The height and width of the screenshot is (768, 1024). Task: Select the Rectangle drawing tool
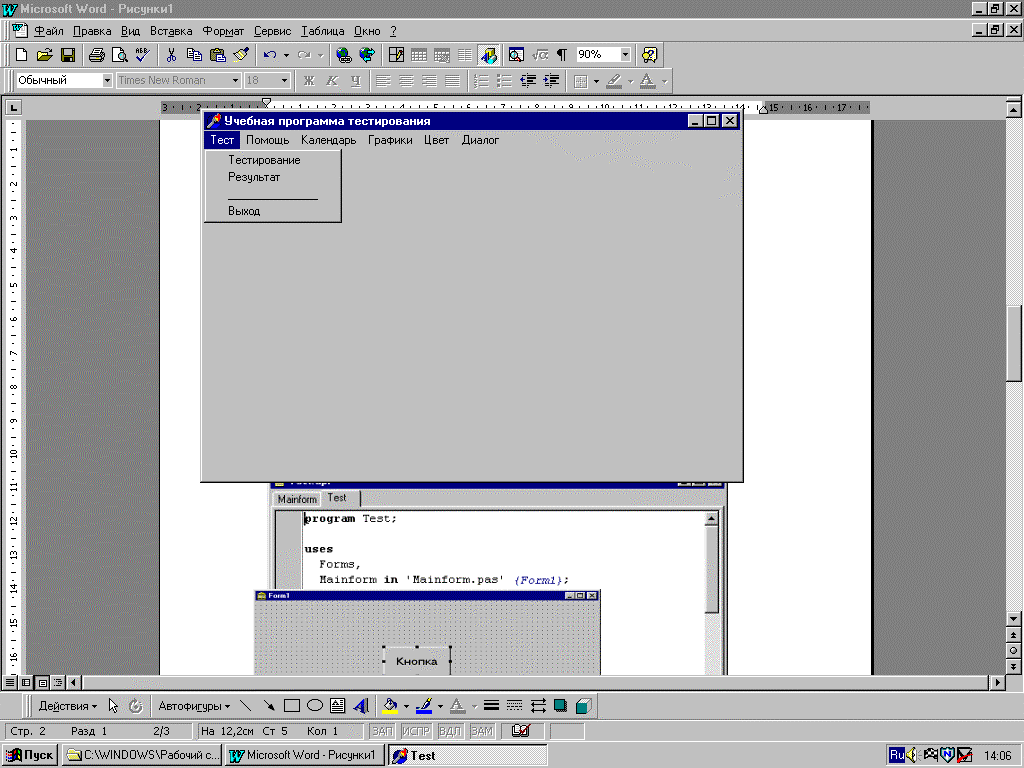[292, 706]
